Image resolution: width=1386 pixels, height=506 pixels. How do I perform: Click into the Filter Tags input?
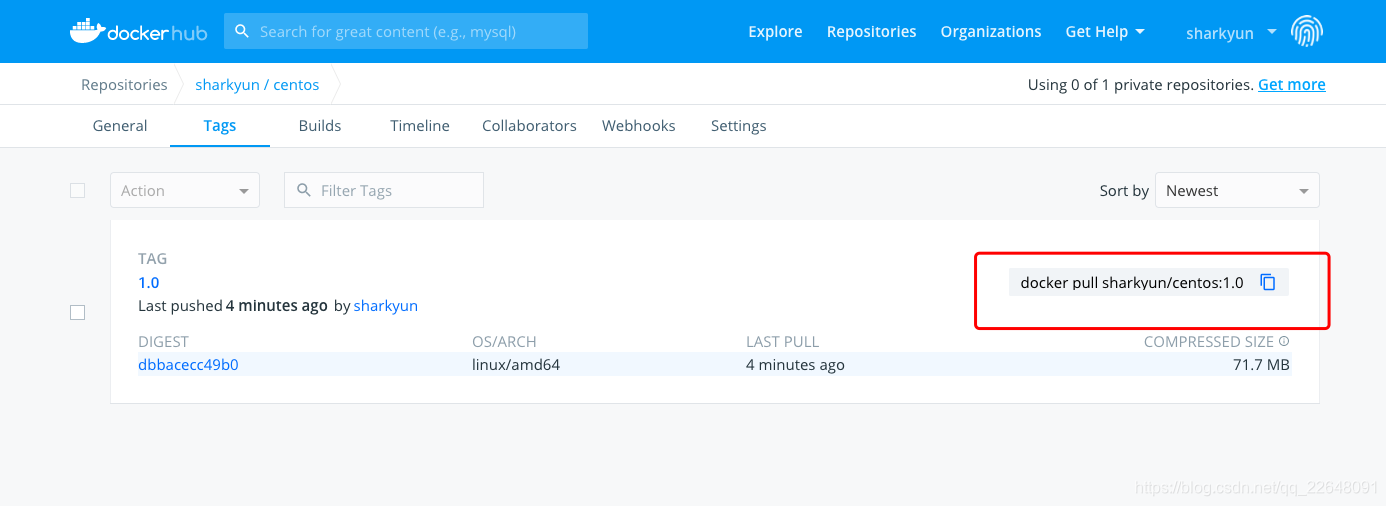pyautogui.click(x=384, y=190)
